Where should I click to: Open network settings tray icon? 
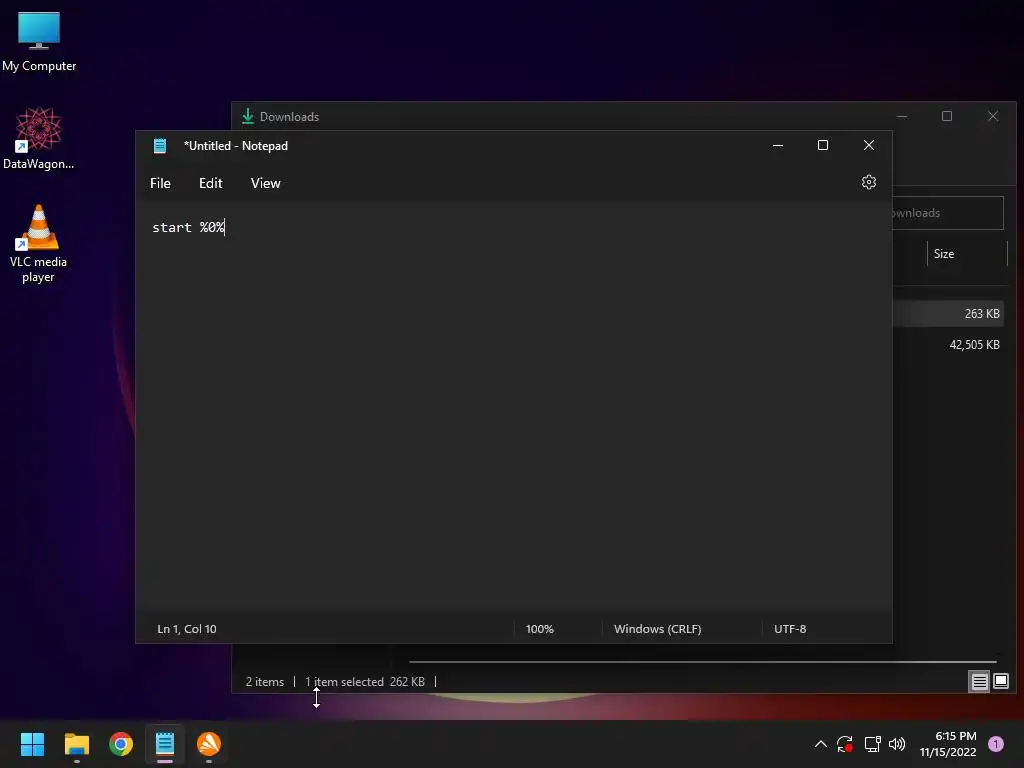click(x=872, y=744)
